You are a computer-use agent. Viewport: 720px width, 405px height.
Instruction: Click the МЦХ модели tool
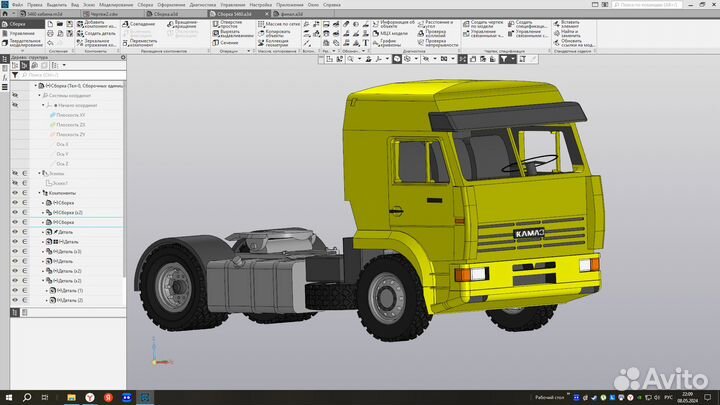(x=390, y=34)
